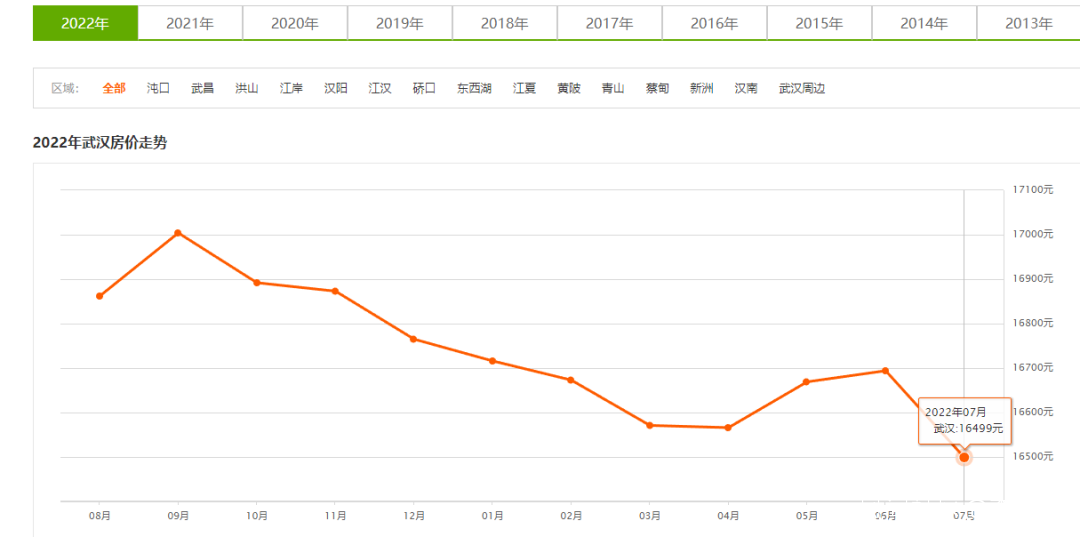Select the 武汉周边 region link
The width and height of the screenshot is (1080, 537).
click(x=802, y=88)
